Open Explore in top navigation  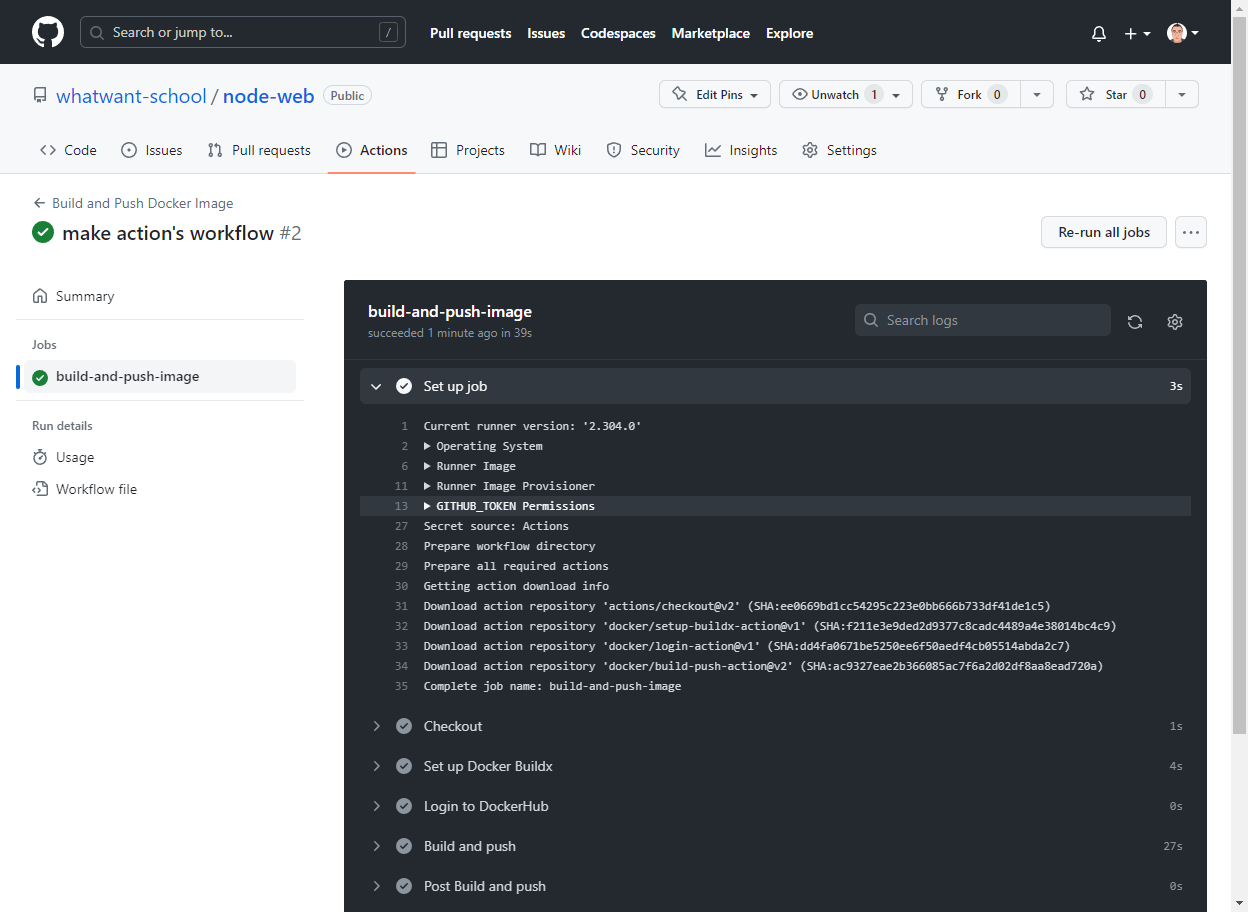[789, 33]
